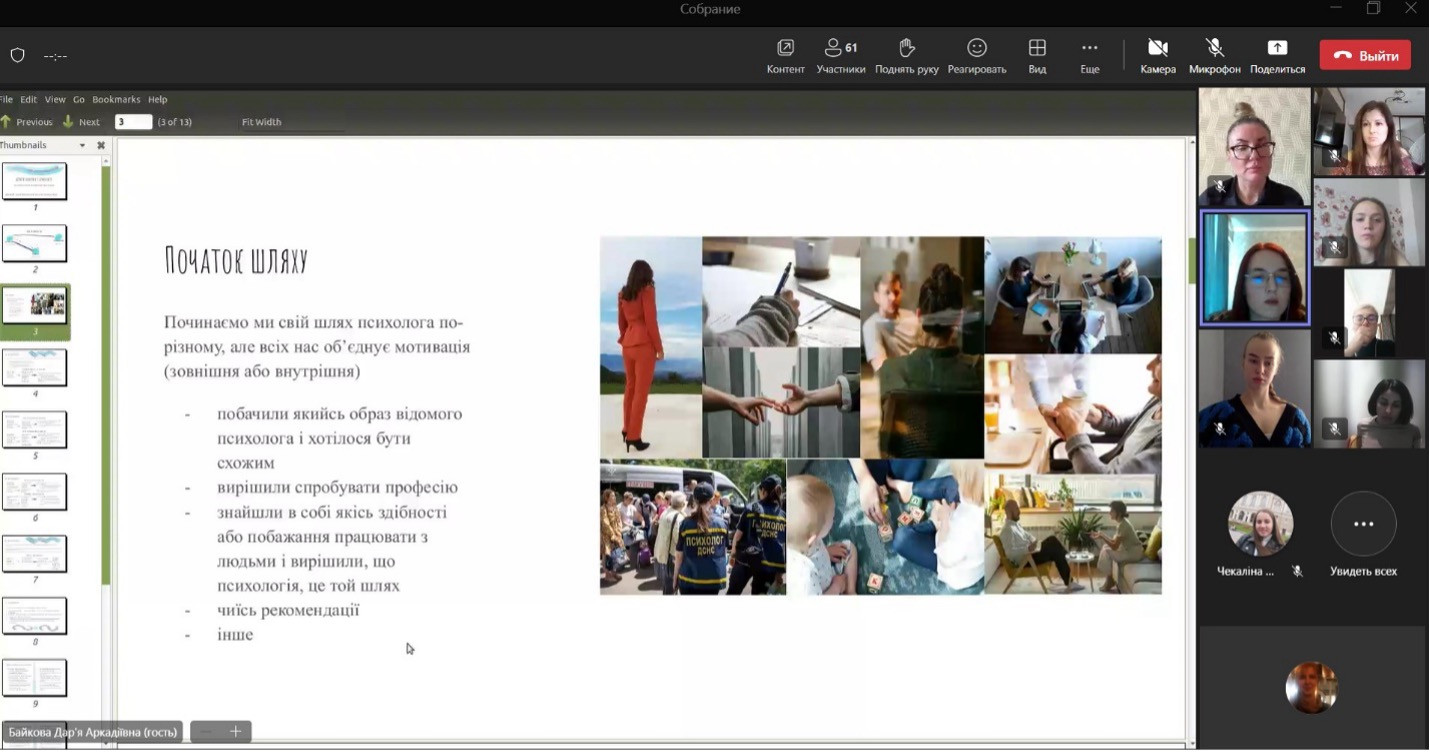This screenshot has height=754, width=1430.
Task: Open the Реагировать emoji reactions
Action: (x=976, y=49)
